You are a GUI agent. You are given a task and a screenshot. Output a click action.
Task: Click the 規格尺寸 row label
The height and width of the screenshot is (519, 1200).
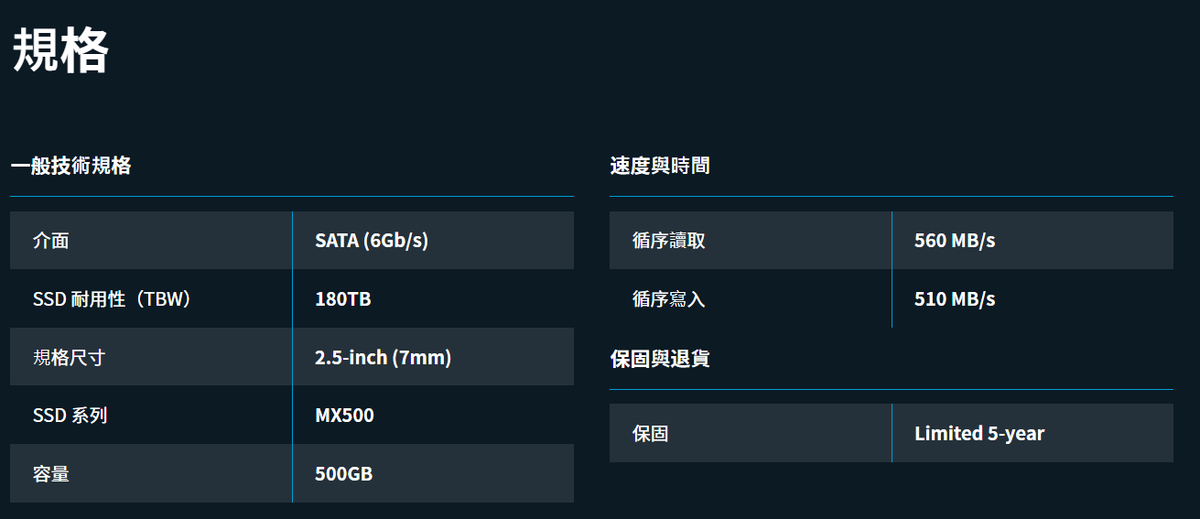69,357
